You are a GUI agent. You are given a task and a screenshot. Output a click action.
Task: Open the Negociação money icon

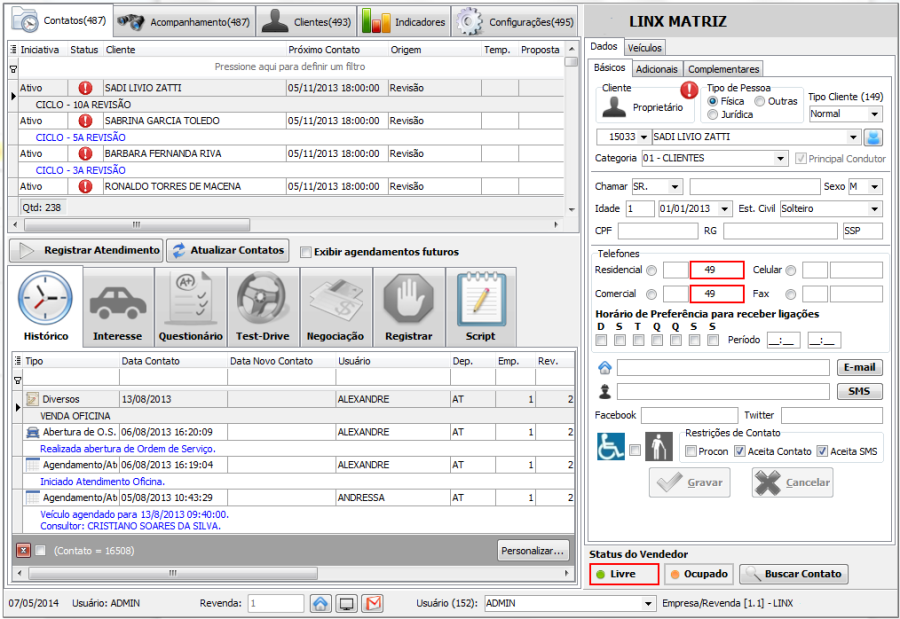click(x=335, y=301)
